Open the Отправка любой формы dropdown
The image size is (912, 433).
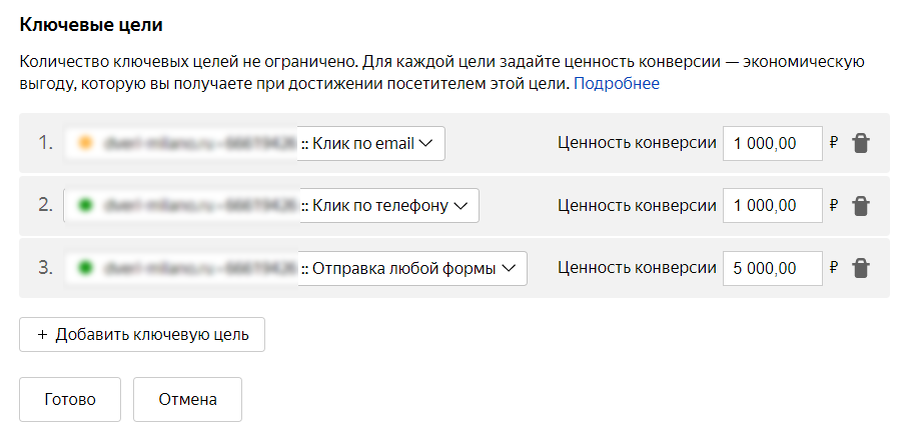click(295, 268)
